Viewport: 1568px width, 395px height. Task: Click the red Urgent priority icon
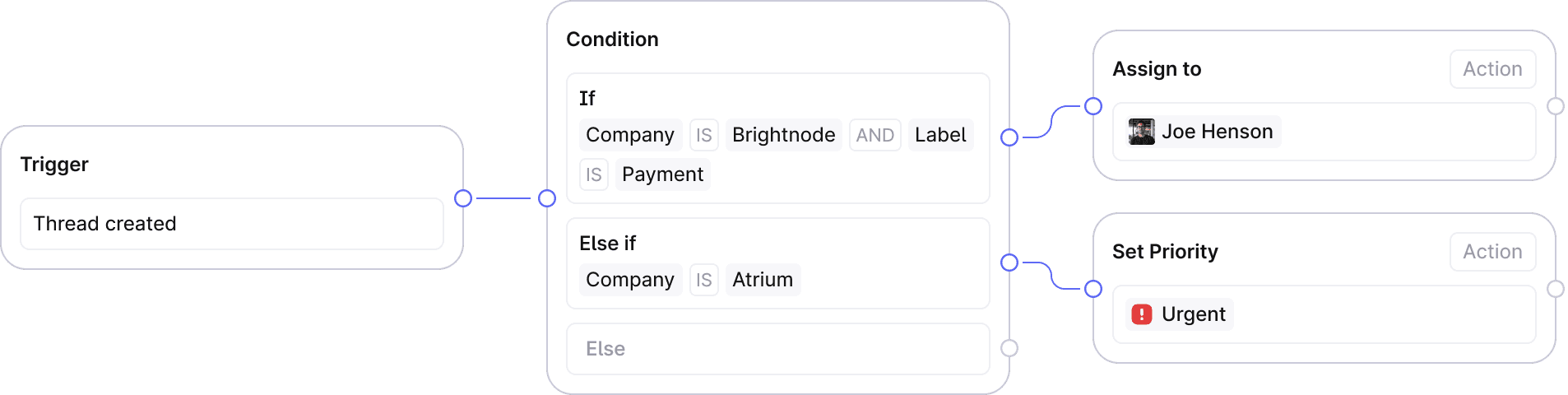1141,314
